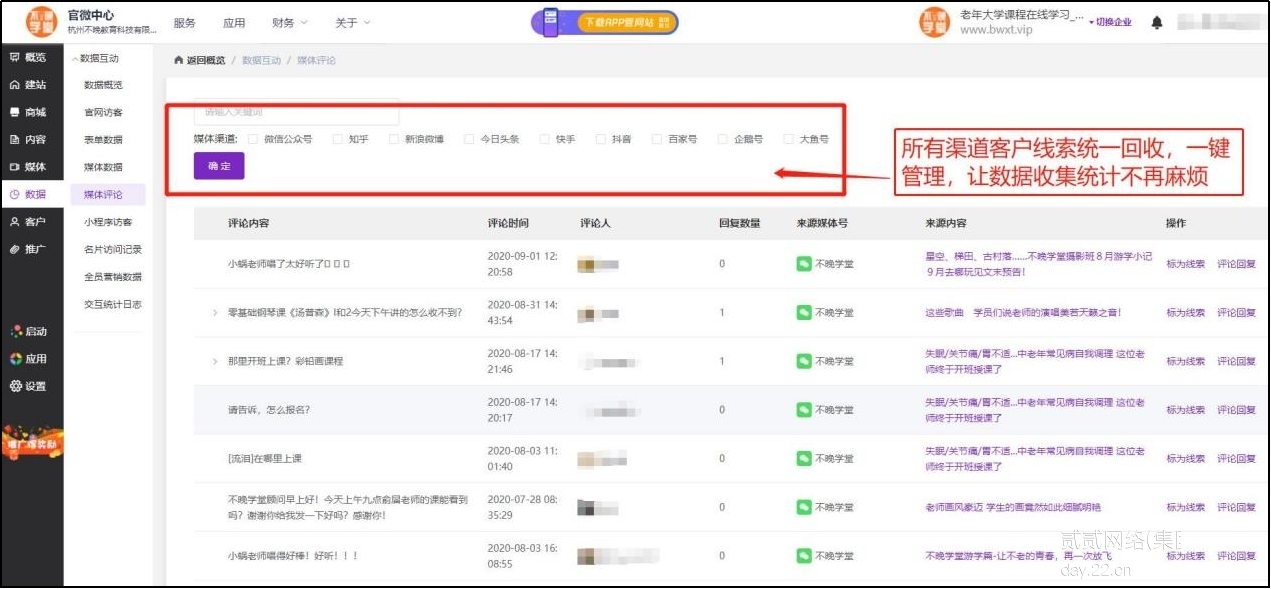Screen dimensions: 1271x589
Task: Expand the 零基础钢琴课 comment row
Action: coord(215,313)
